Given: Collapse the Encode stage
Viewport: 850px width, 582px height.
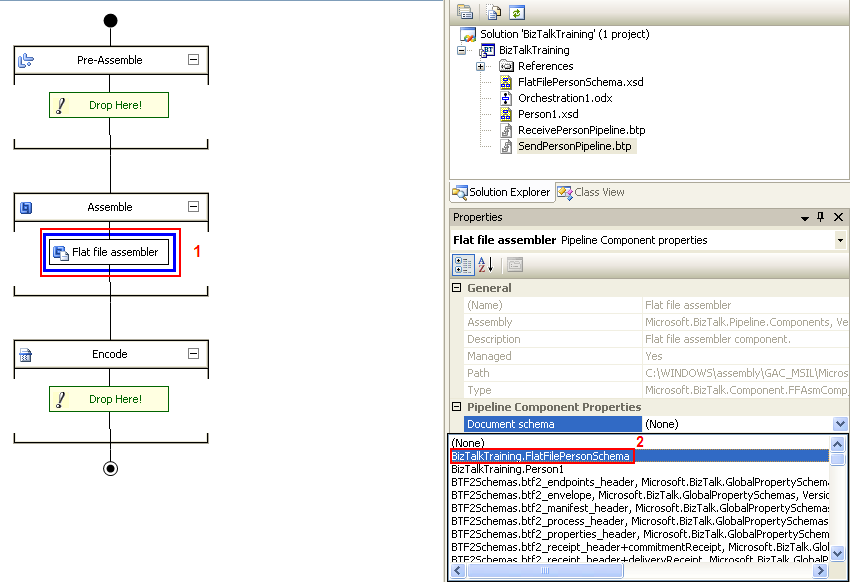Looking at the screenshot, I should pos(194,353).
